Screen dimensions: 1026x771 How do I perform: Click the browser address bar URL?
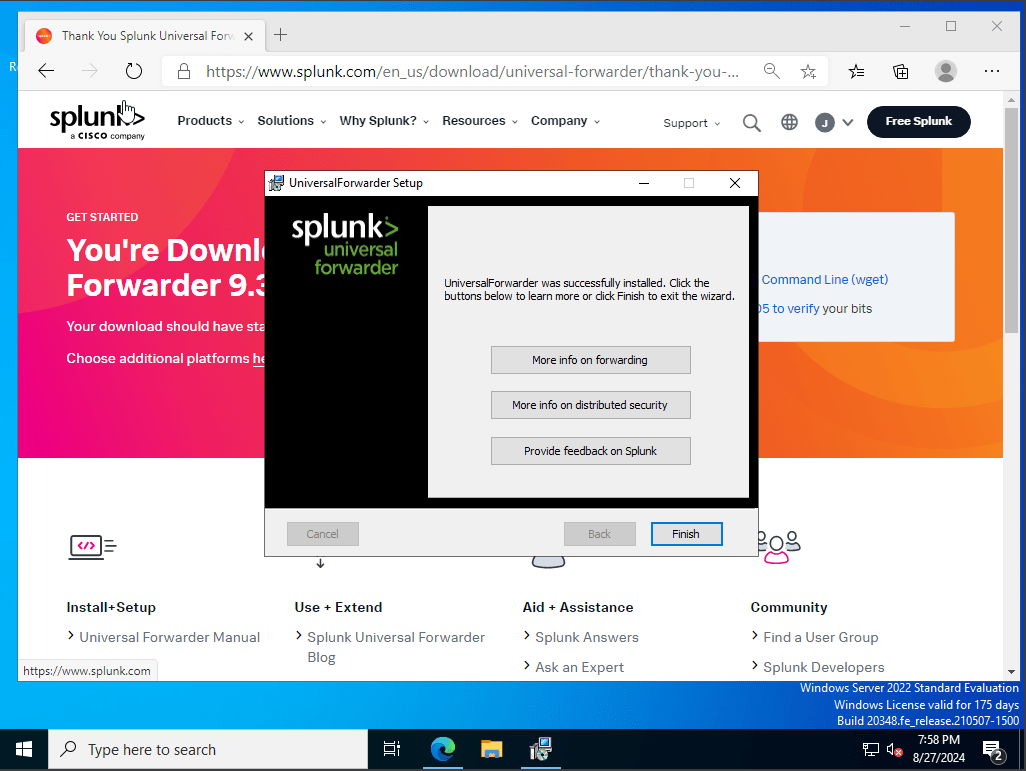coord(472,71)
